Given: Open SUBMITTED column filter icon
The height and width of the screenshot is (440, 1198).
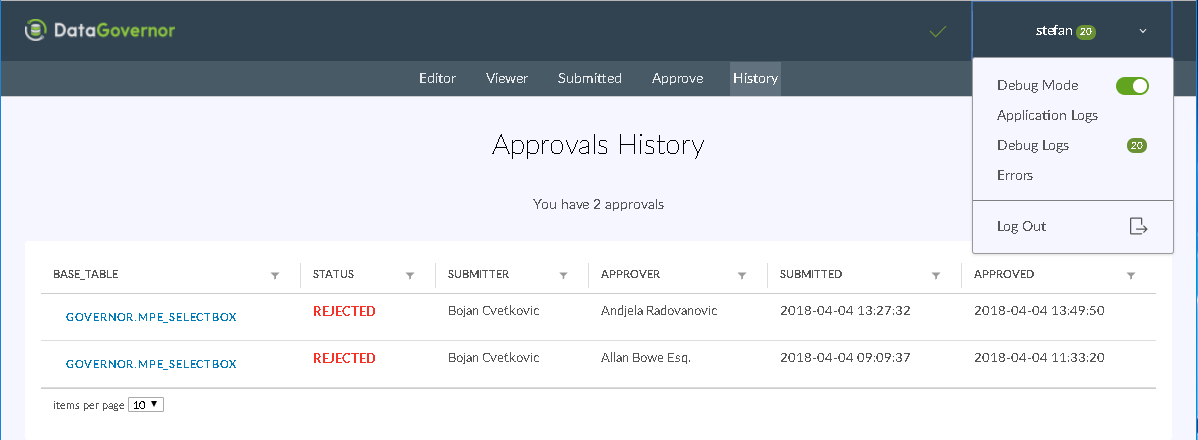Looking at the screenshot, I should point(935,275).
